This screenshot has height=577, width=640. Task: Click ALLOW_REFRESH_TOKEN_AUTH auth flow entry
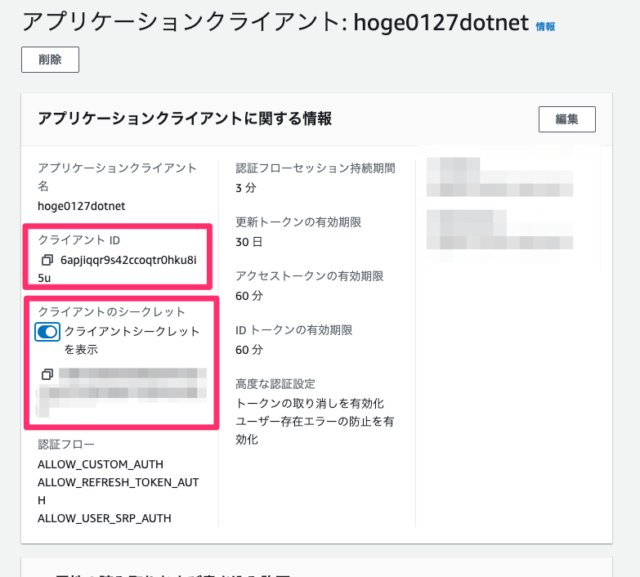click(x=117, y=482)
